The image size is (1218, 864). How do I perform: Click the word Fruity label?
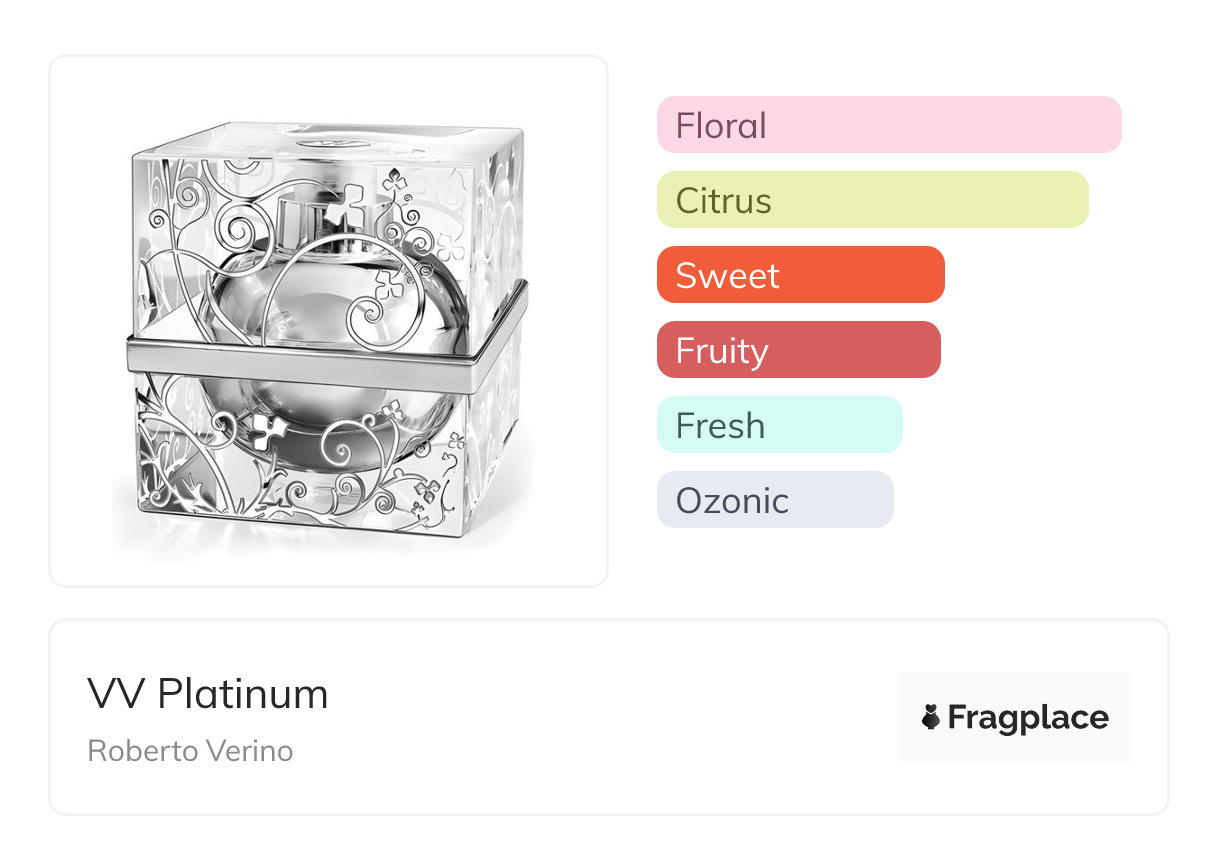point(722,352)
